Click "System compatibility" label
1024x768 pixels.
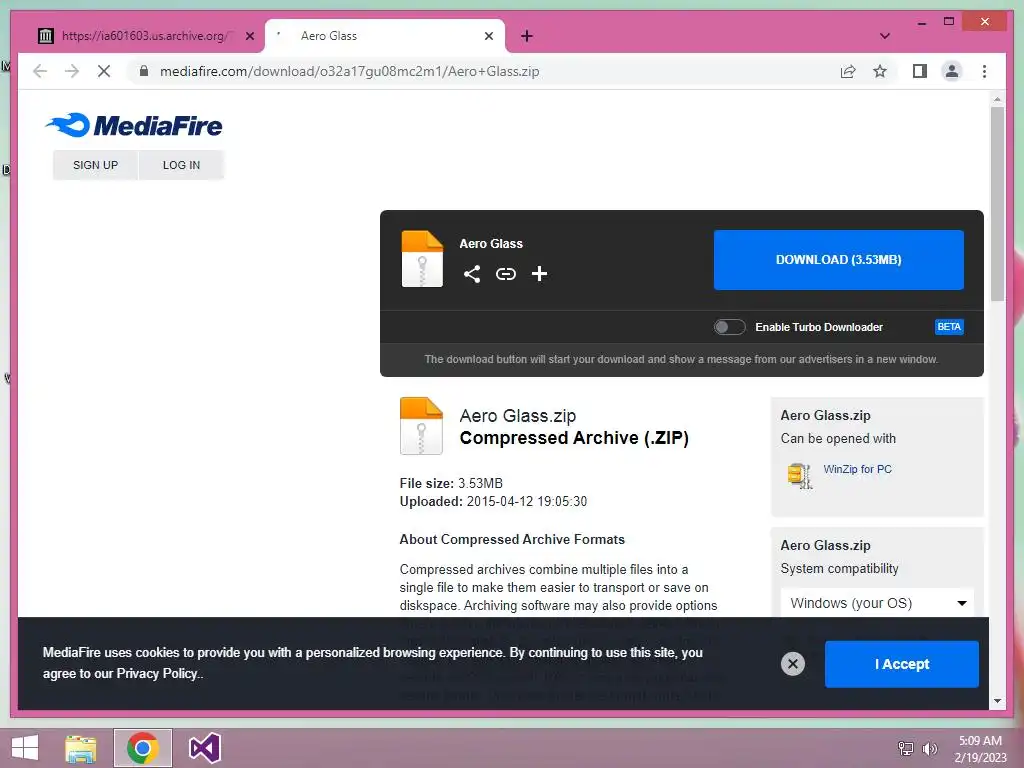[839, 568]
